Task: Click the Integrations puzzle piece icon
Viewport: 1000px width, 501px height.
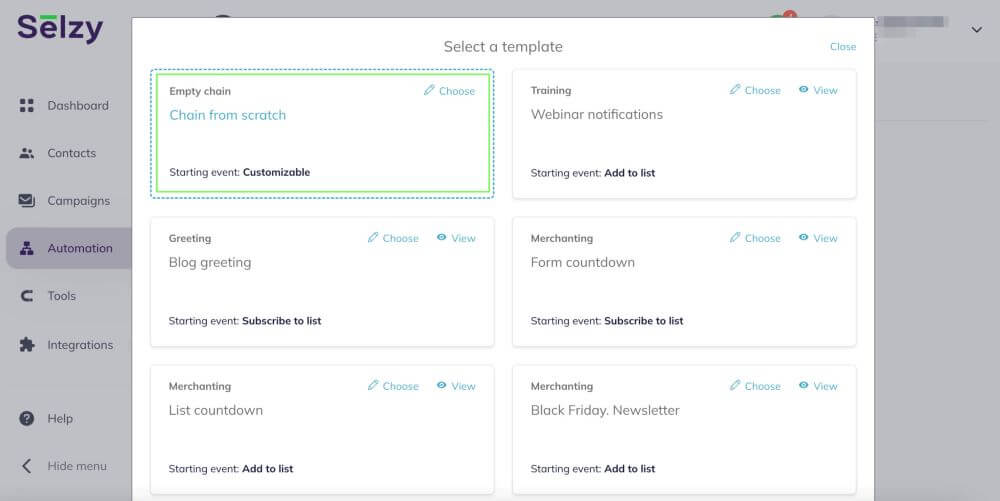Action: click(26, 345)
